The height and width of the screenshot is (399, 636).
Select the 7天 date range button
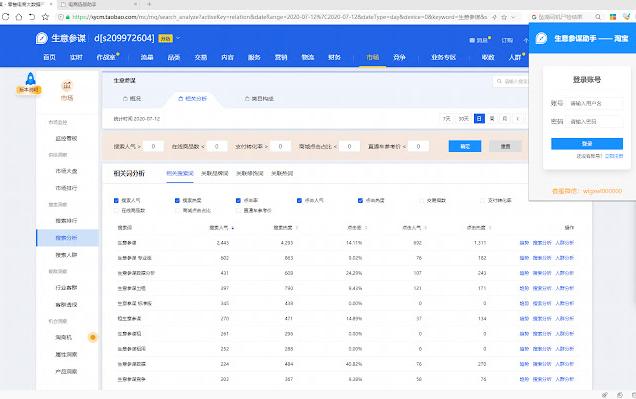point(446,119)
